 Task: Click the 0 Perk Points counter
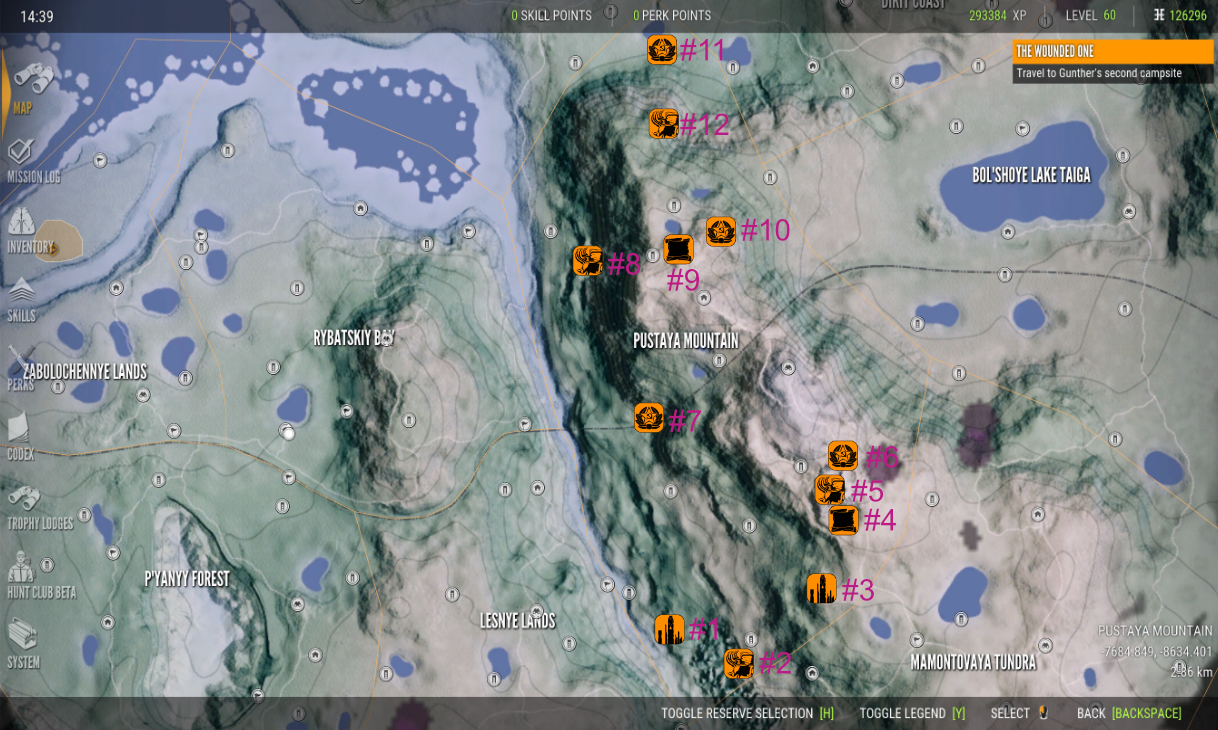coord(672,16)
